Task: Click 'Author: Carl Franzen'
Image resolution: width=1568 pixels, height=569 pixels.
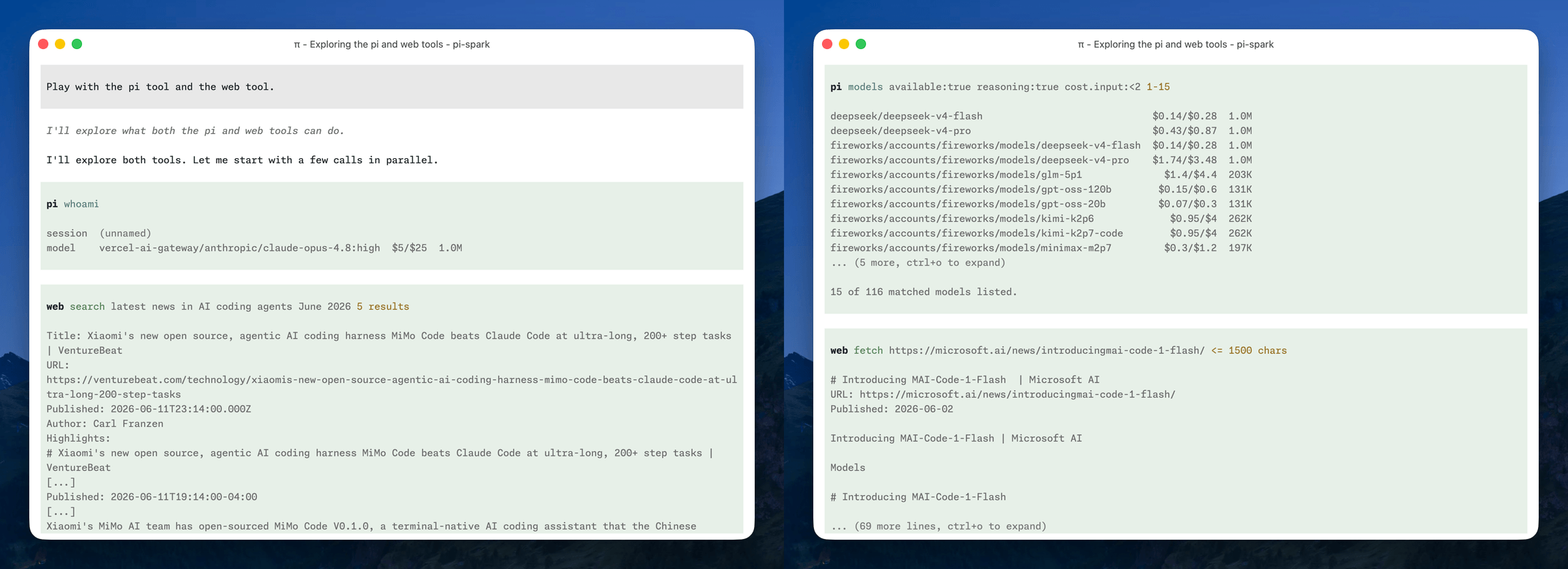Action: [105, 423]
